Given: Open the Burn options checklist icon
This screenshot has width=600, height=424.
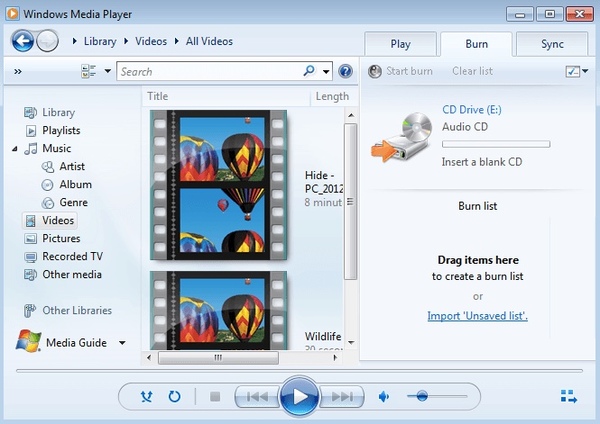Looking at the screenshot, I should point(572,72).
